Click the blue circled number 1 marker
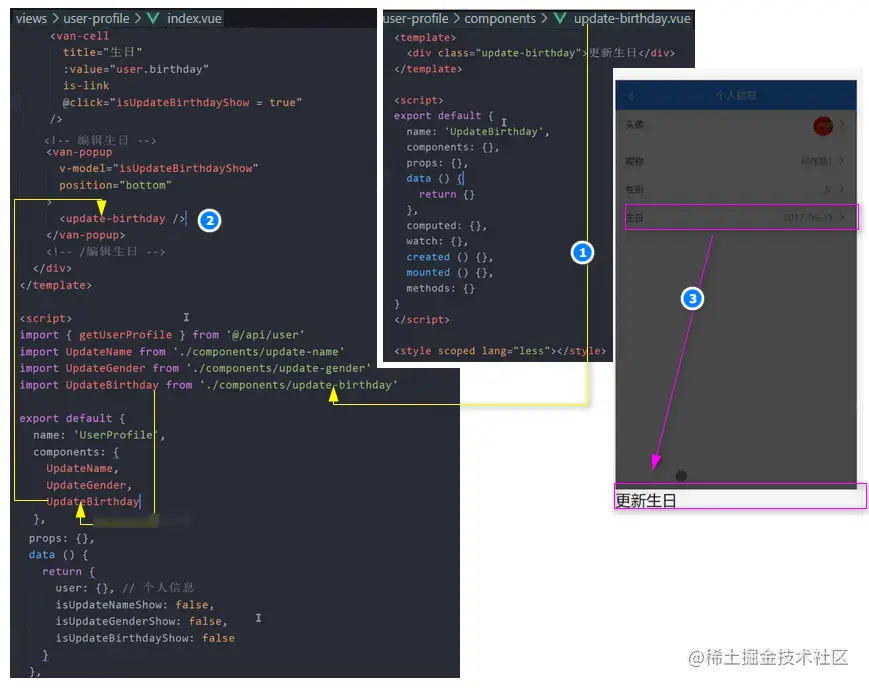 (x=582, y=253)
